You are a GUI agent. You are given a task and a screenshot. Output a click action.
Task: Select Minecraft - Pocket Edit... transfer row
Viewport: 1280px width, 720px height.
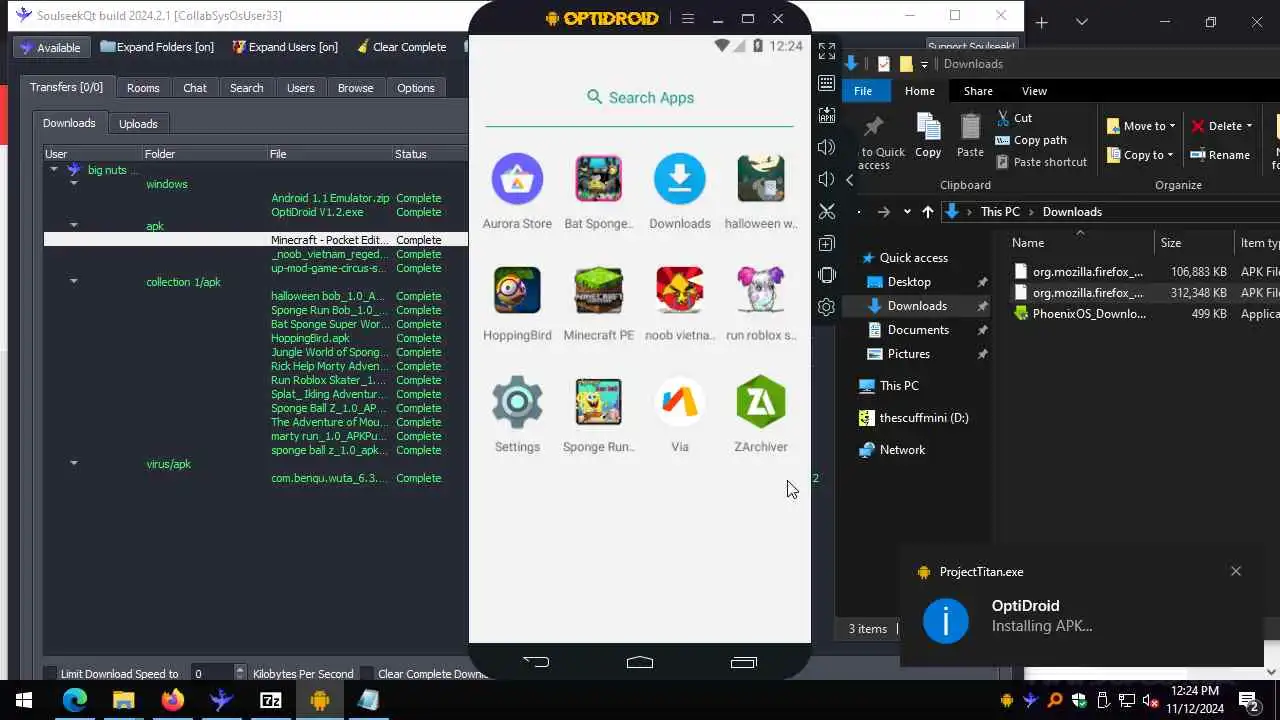[256, 240]
